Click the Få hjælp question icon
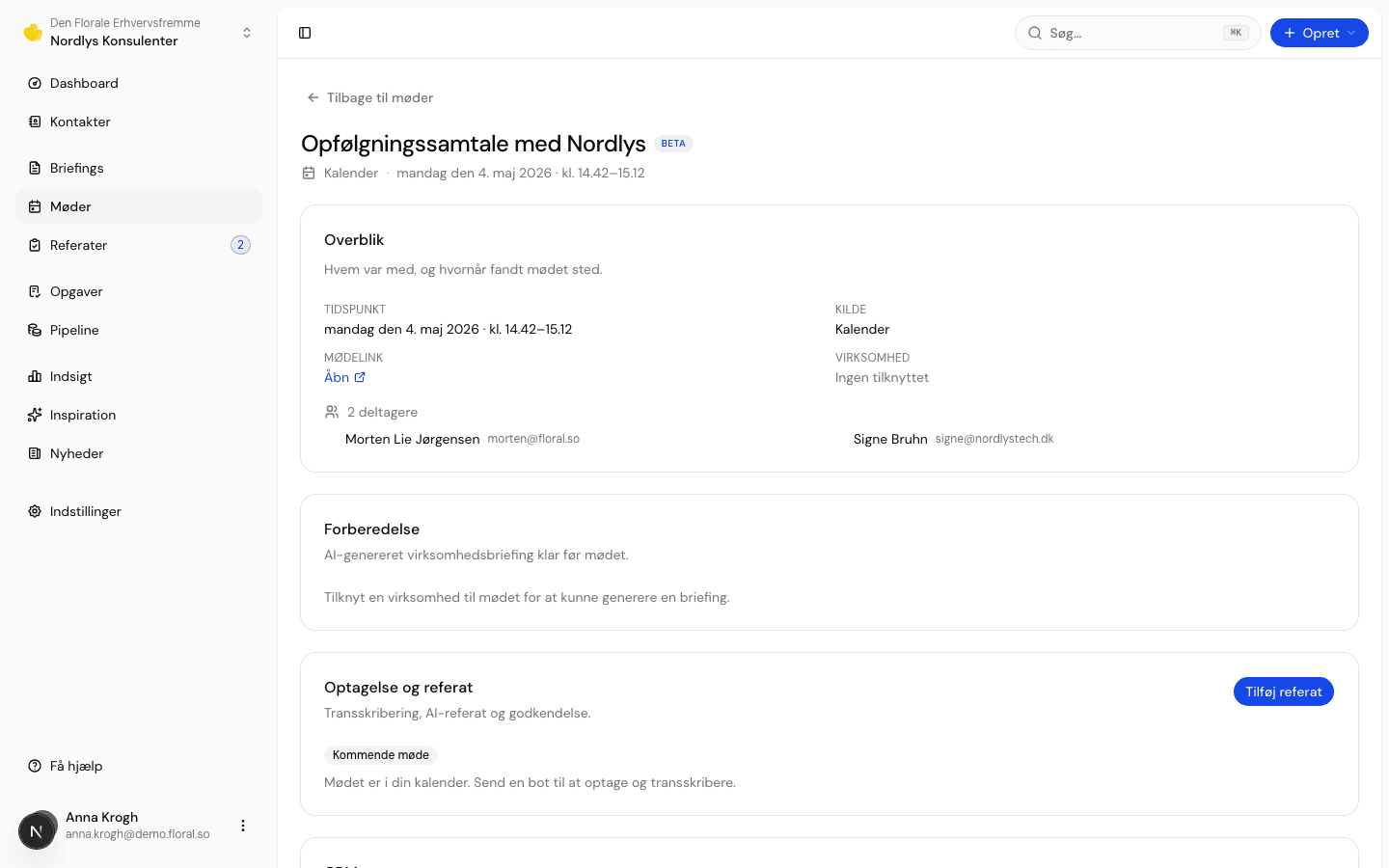Viewport: 1389px width, 868px height. (35, 766)
